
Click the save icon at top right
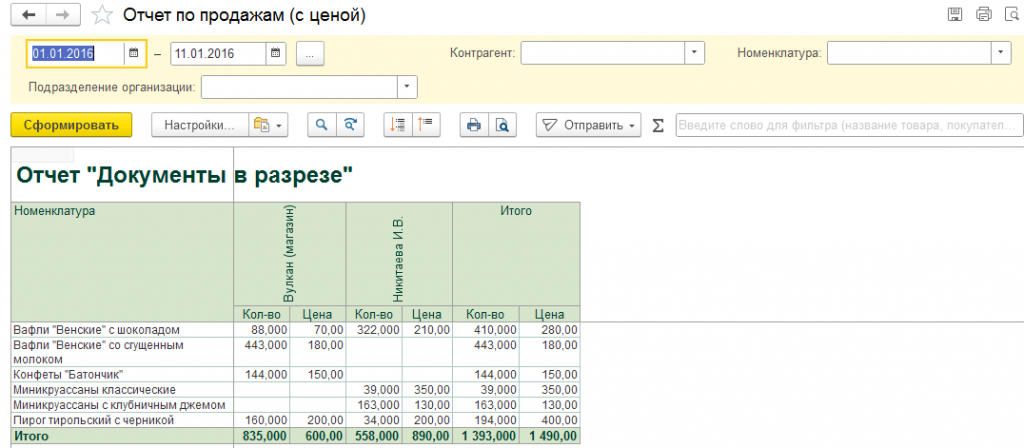click(x=955, y=14)
